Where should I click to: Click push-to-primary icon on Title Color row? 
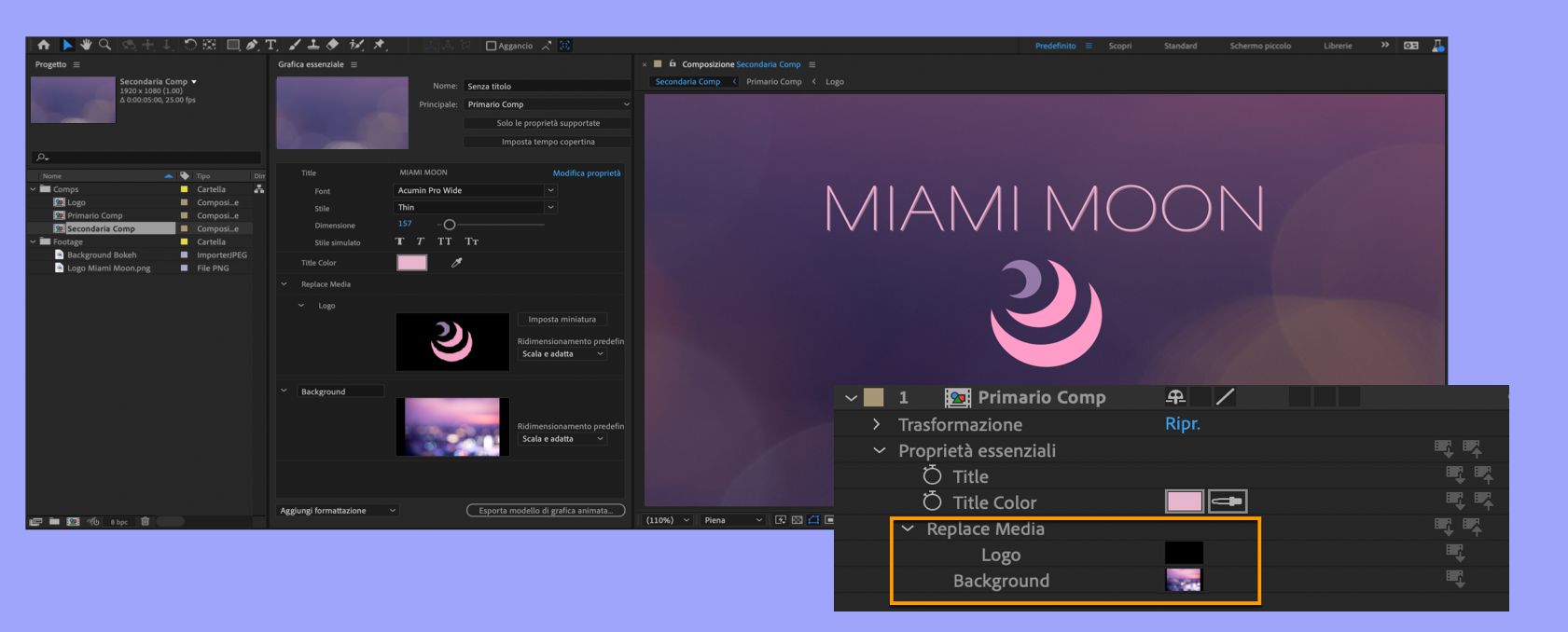pos(1483,501)
